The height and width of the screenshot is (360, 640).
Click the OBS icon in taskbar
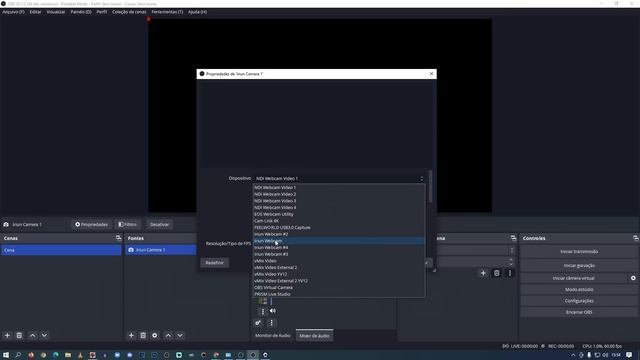pyautogui.click(x=253, y=355)
